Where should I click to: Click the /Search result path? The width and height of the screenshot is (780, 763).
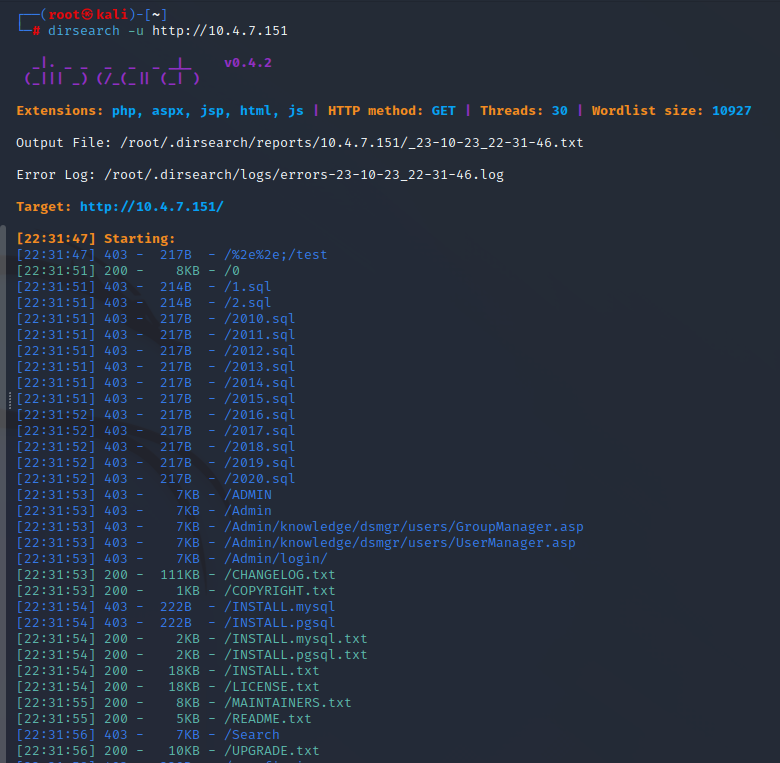point(252,735)
